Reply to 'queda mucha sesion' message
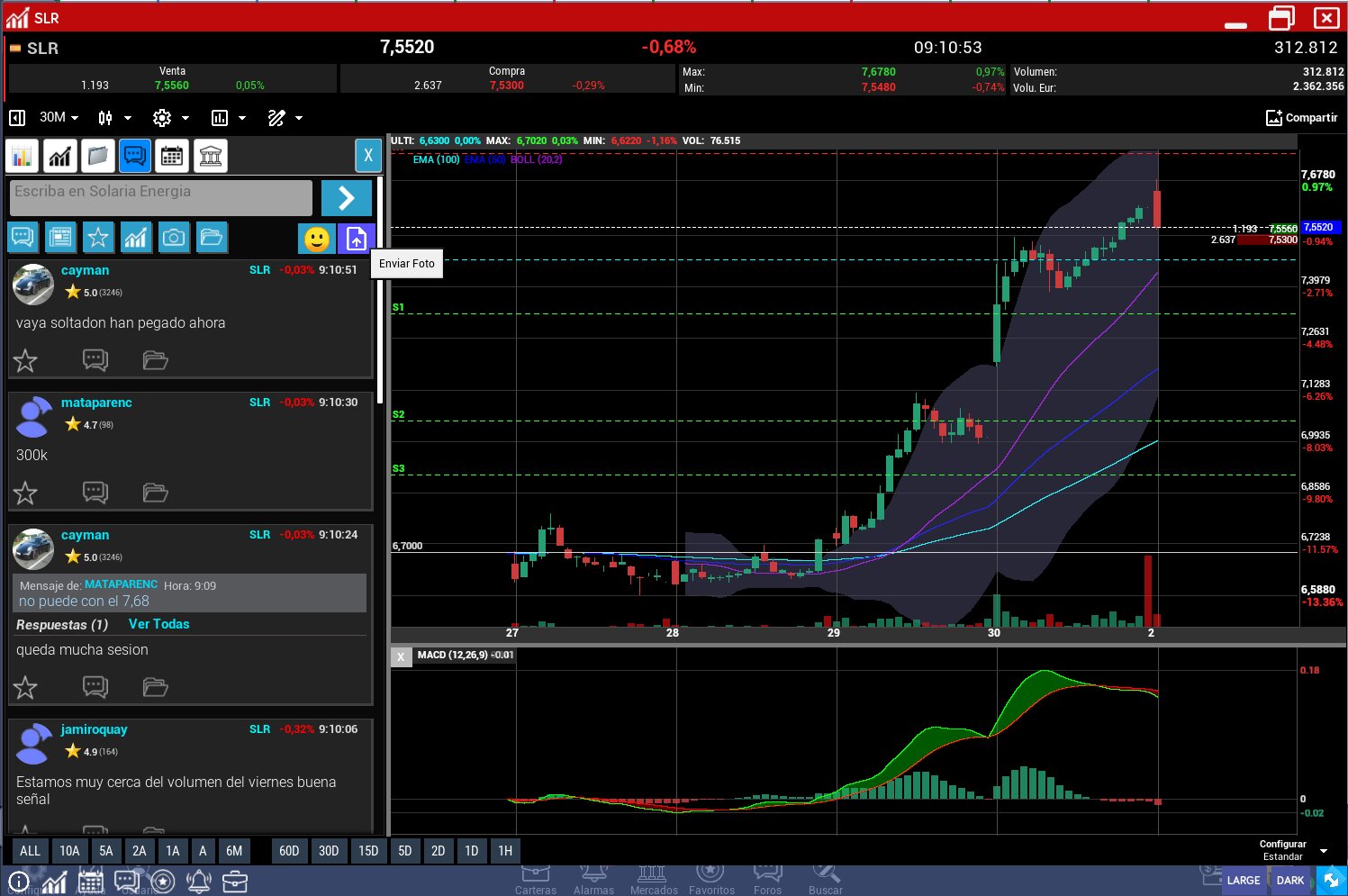The image size is (1348, 896). [x=95, y=688]
